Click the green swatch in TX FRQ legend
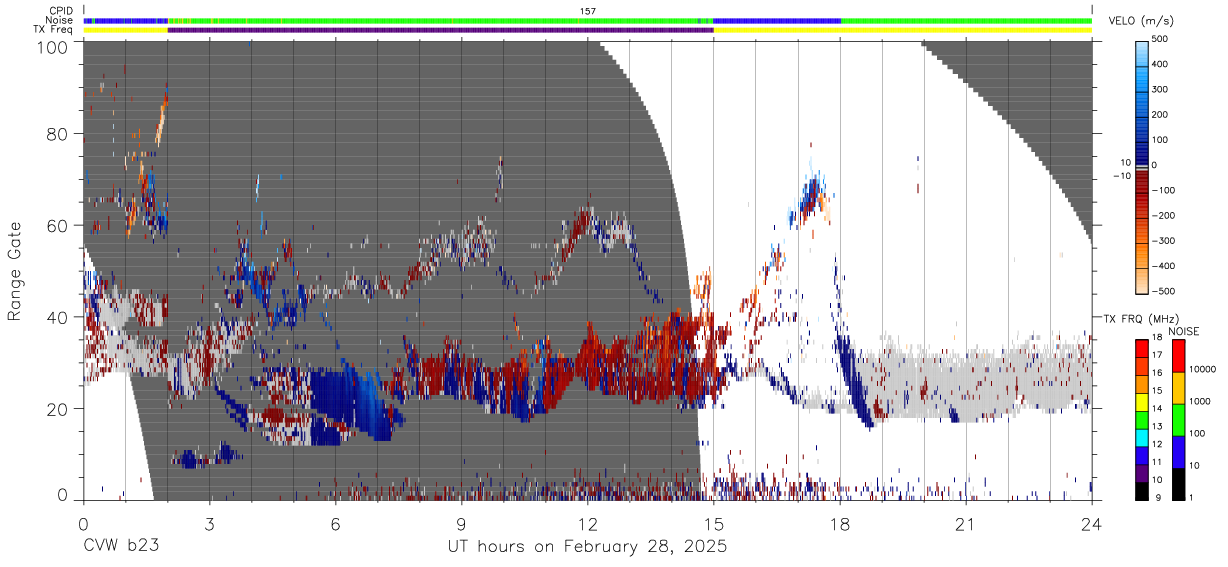The height and width of the screenshot is (567, 1228). coord(1141,420)
